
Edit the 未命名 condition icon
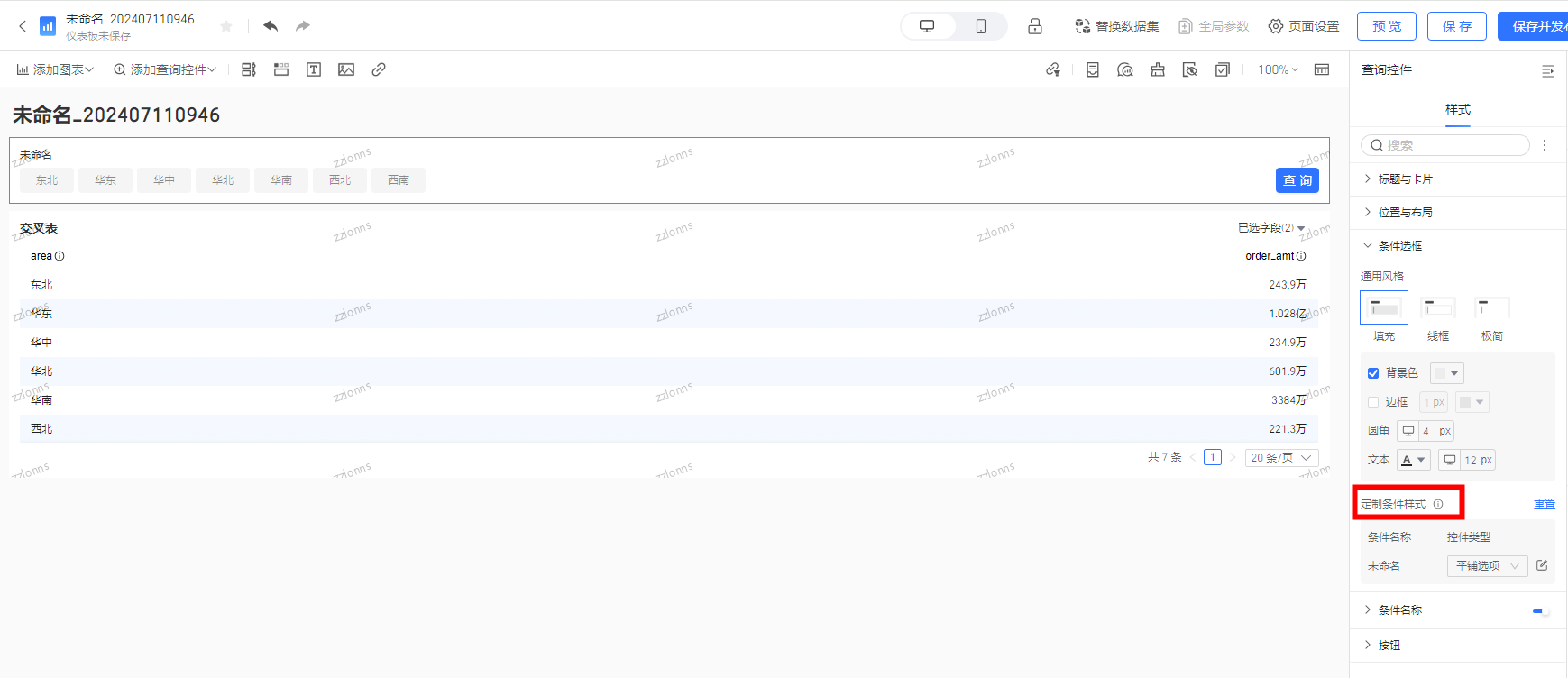pyautogui.click(x=1542, y=565)
